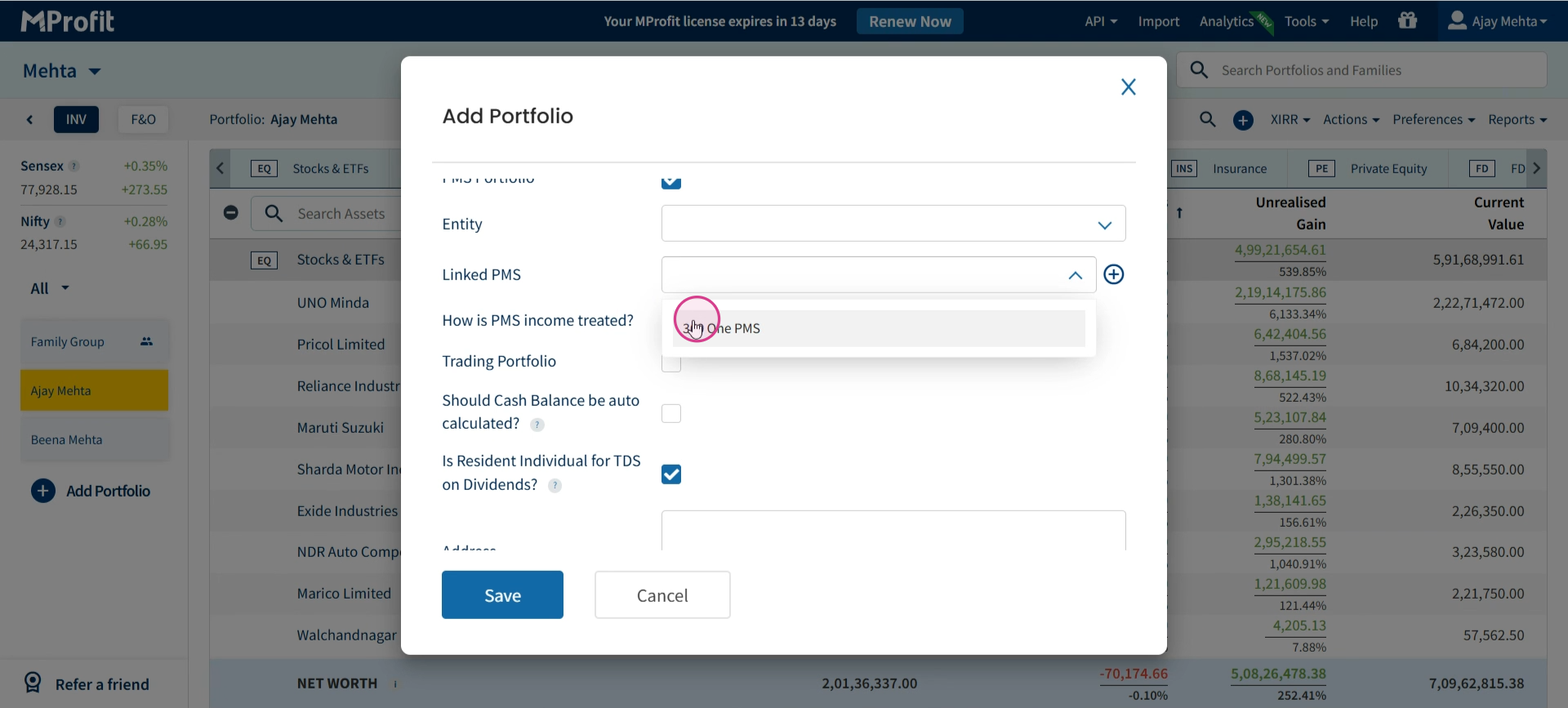This screenshot has height=708, width=1568.
Task: Close the Add Portfolio dialog
Action: tap(1129, 87)
